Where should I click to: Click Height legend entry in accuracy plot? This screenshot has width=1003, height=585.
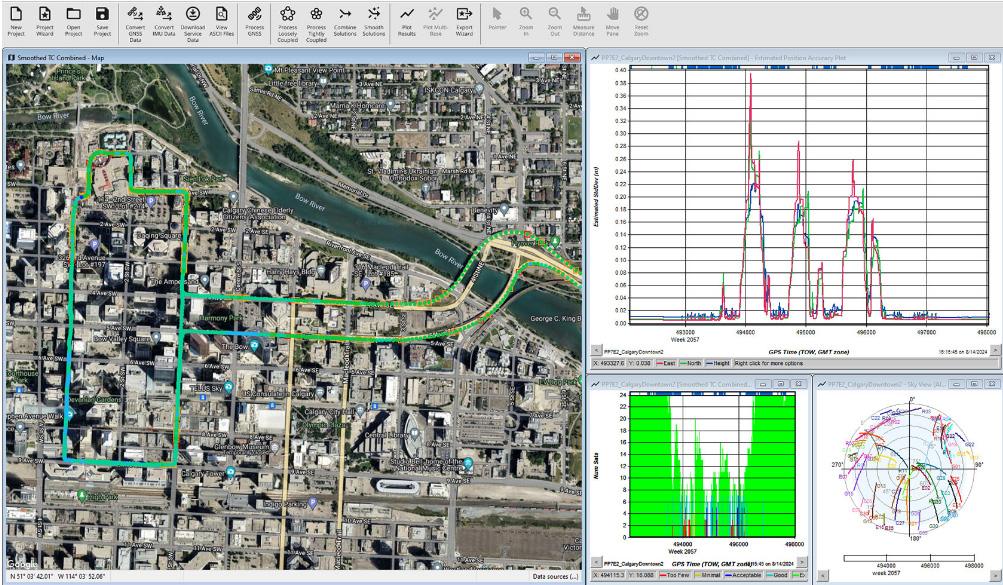[718, 363]
